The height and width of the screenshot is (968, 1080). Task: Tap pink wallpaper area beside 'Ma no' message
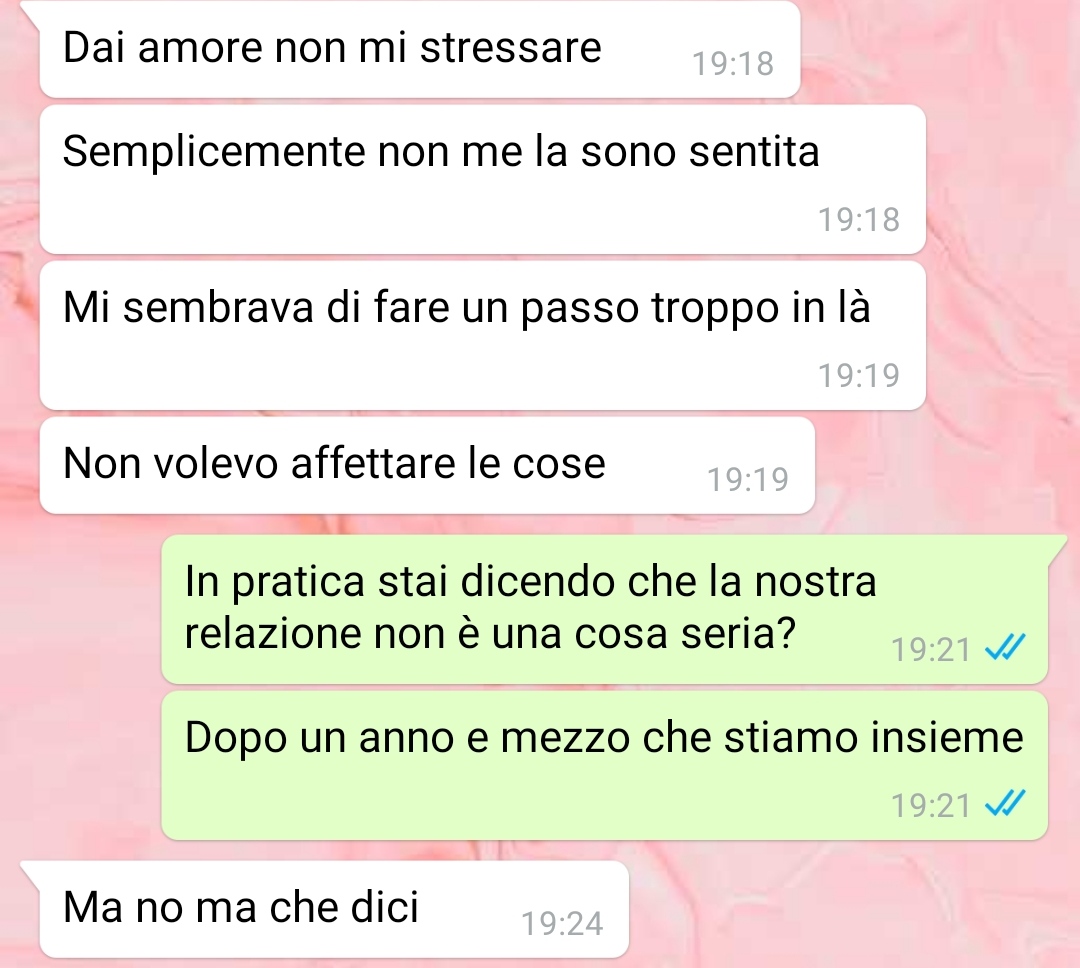854,909
